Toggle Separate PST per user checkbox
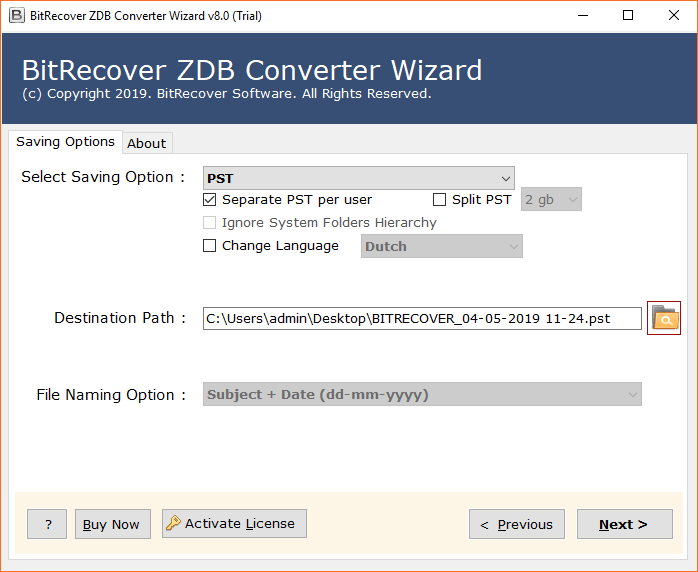Image resolution: width=698 pixels, height=572 pixels. click(210, 199)
